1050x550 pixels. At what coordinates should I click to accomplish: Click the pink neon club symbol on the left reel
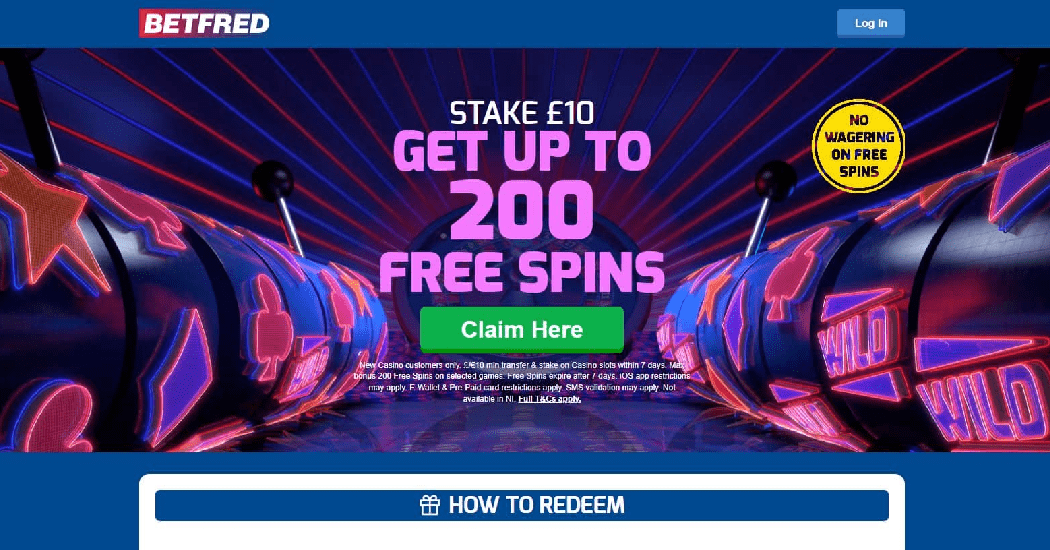(x=269, y=327)
